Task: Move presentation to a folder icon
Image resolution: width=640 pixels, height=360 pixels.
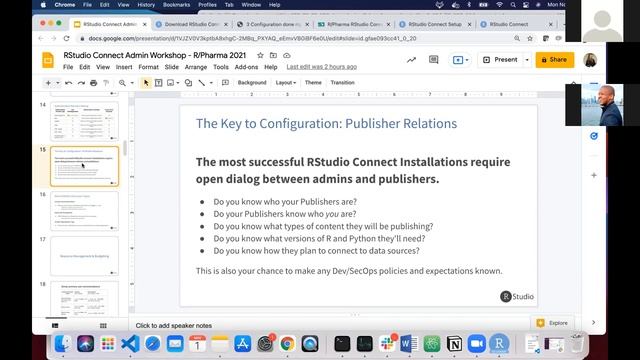Action: click(x=273, y=55)
